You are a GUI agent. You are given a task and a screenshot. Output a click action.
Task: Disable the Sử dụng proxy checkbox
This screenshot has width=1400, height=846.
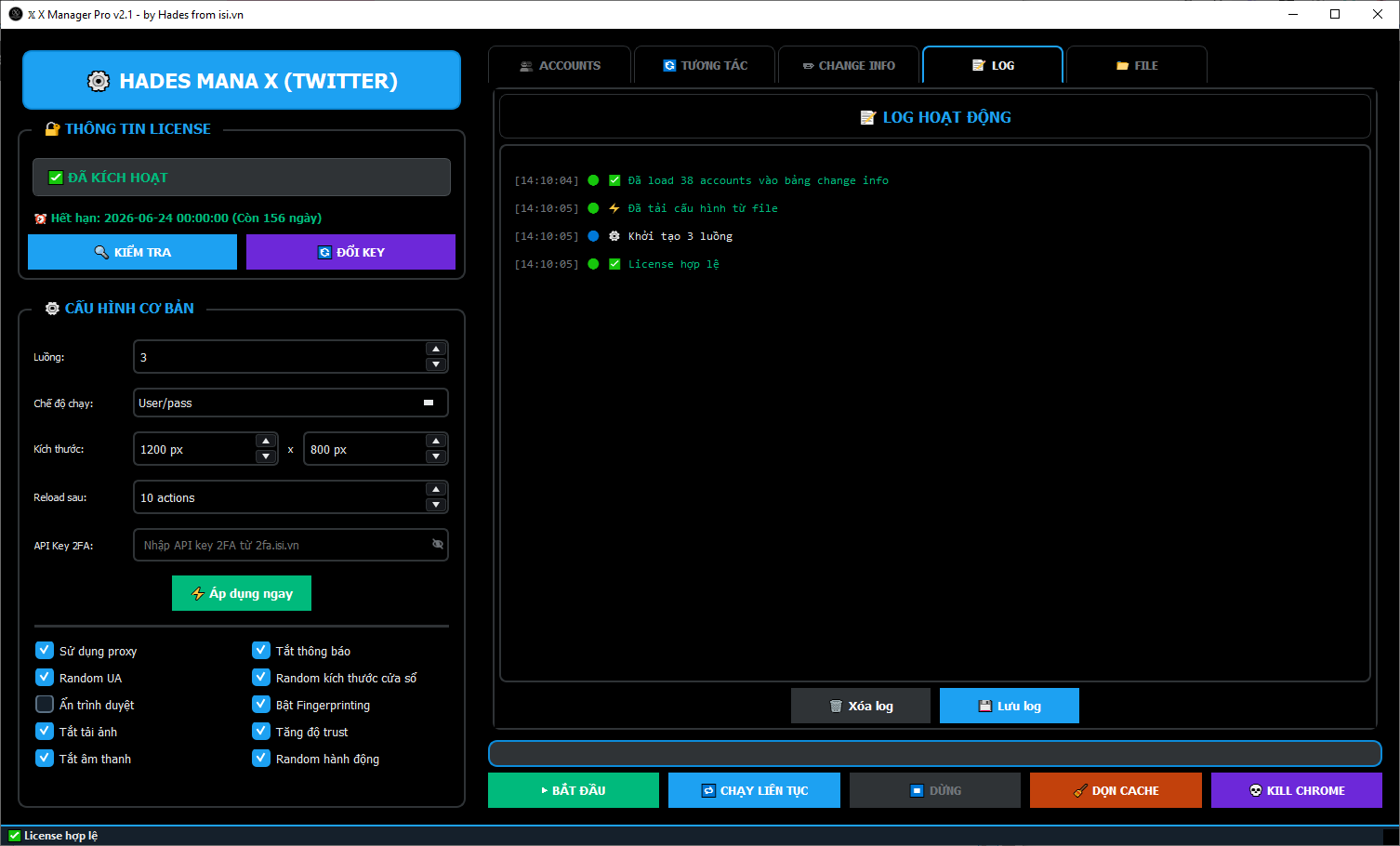pos(44,650)
